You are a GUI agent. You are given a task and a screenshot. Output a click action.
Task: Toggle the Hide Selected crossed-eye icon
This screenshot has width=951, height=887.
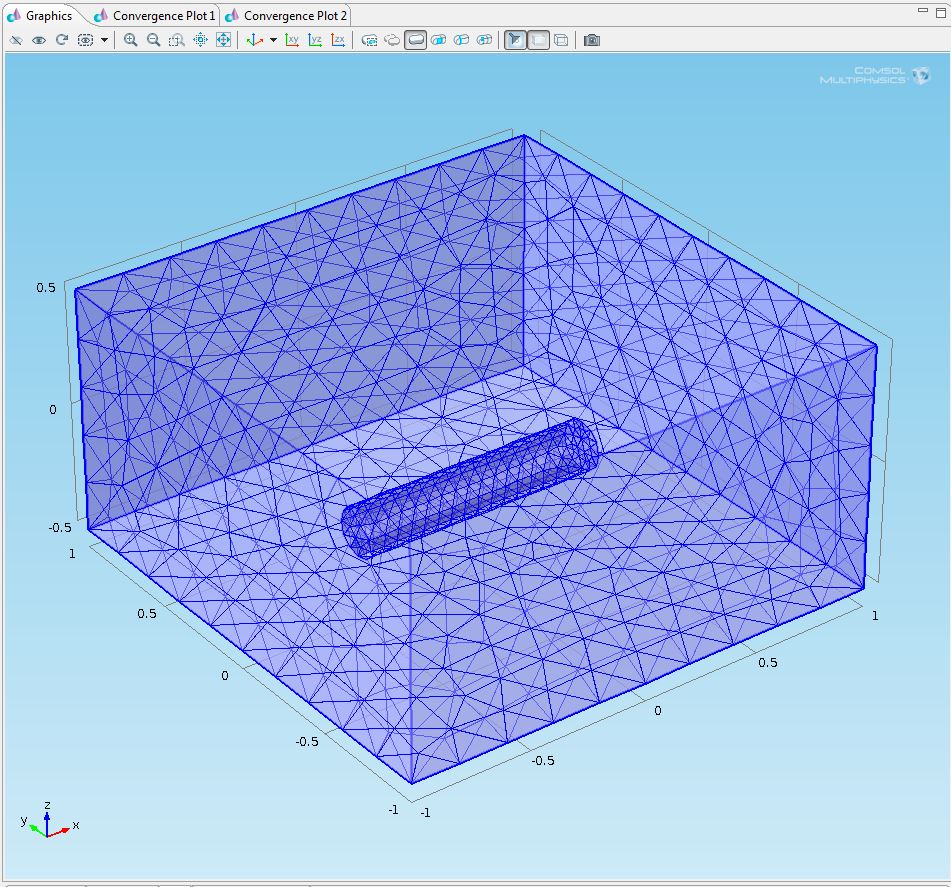tap(16, 40)
